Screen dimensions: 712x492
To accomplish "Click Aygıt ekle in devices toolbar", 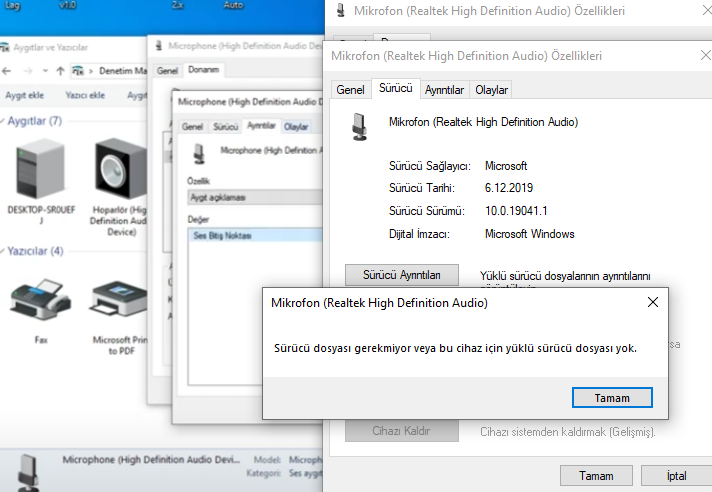I will pyautogui.click(x=25, y=95).
